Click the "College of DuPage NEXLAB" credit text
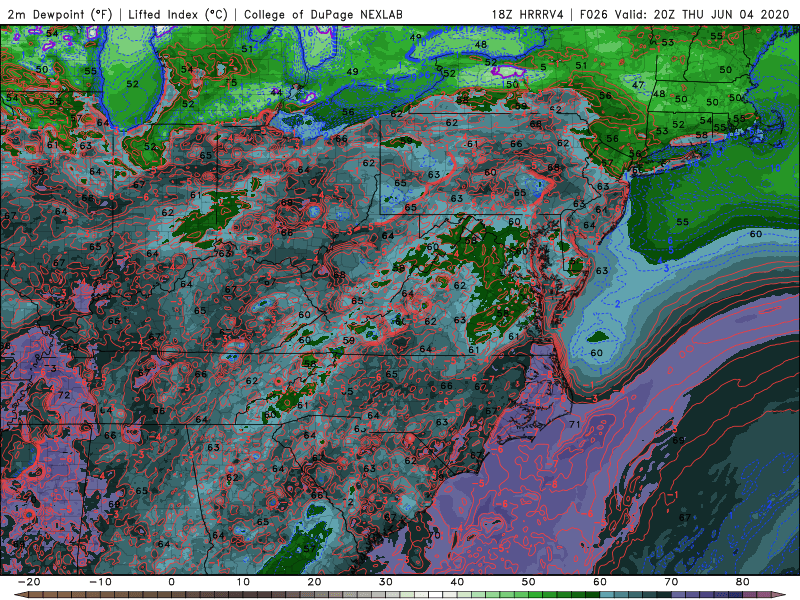 pos(323,14)
